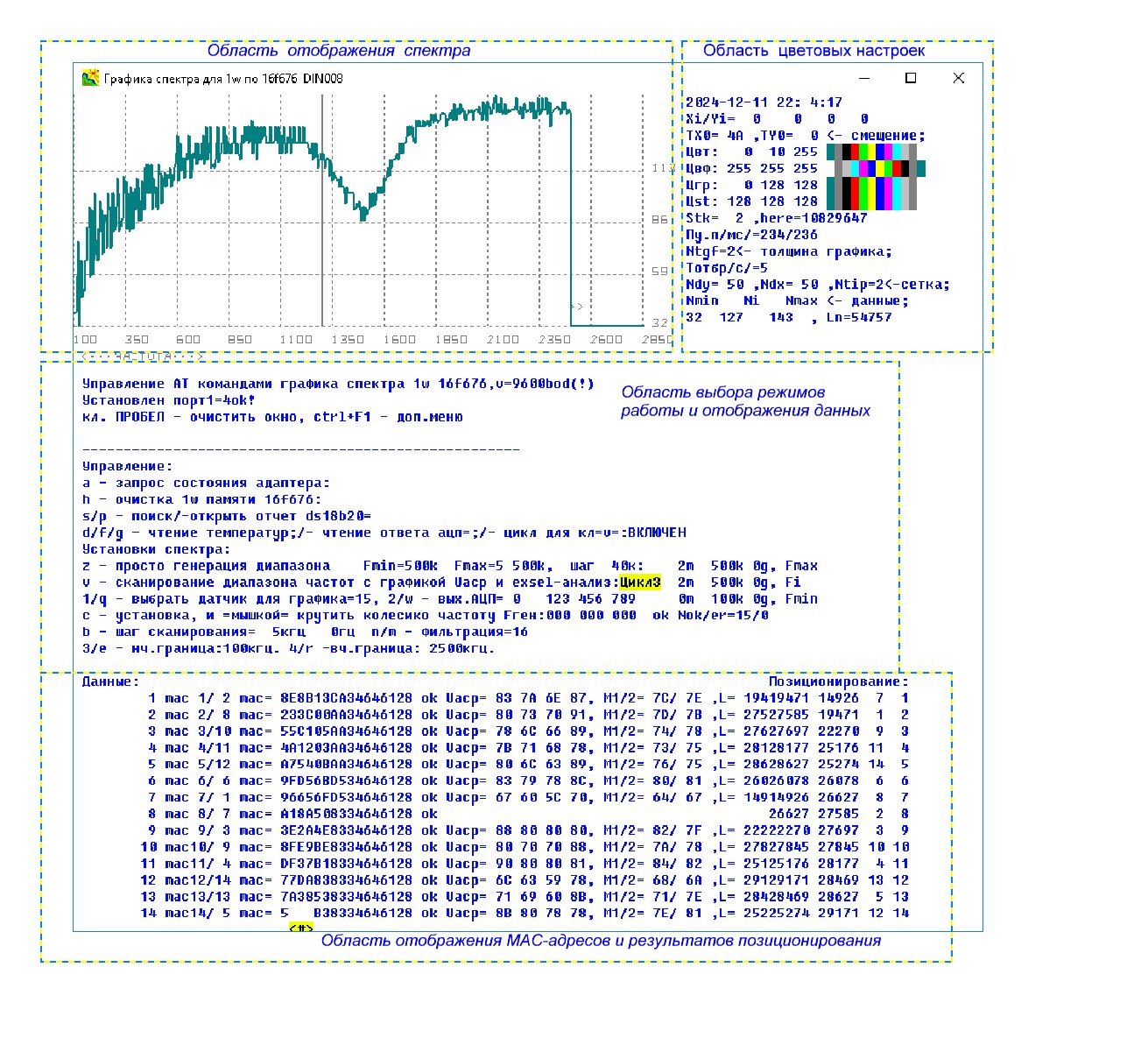1148x1045 pixels.
Task: Toggle the highlighted Цикл3 scan mode
Action: [640, 583]
